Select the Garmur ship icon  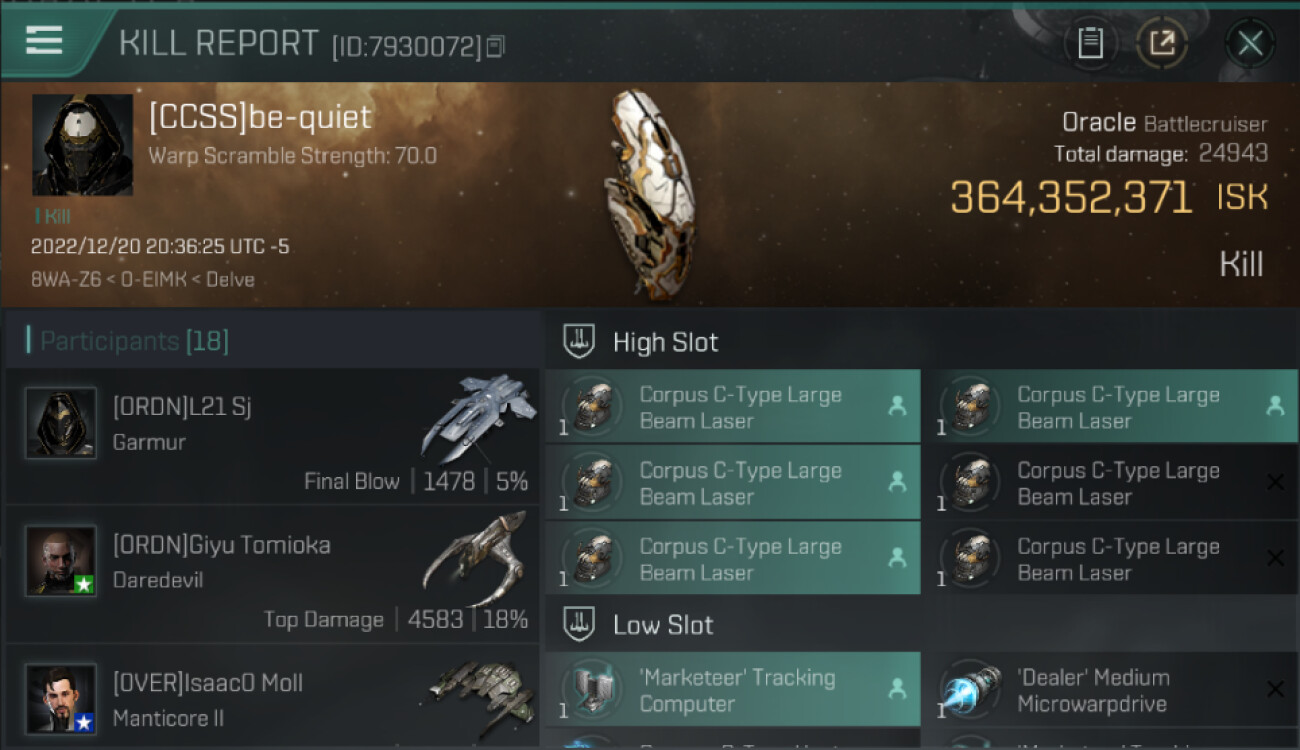[x=478, y=417]
